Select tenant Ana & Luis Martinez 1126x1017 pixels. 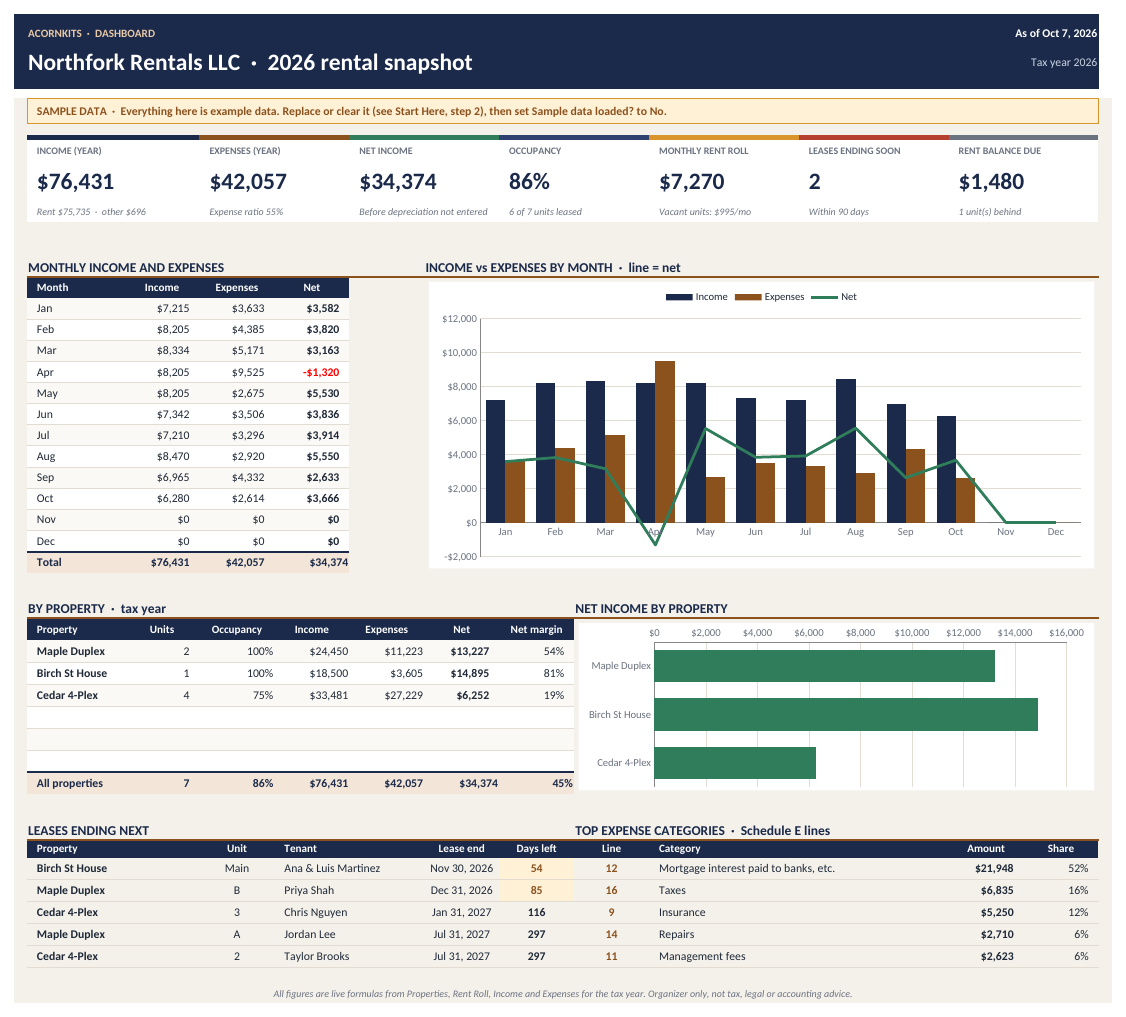tap(332, 868)
